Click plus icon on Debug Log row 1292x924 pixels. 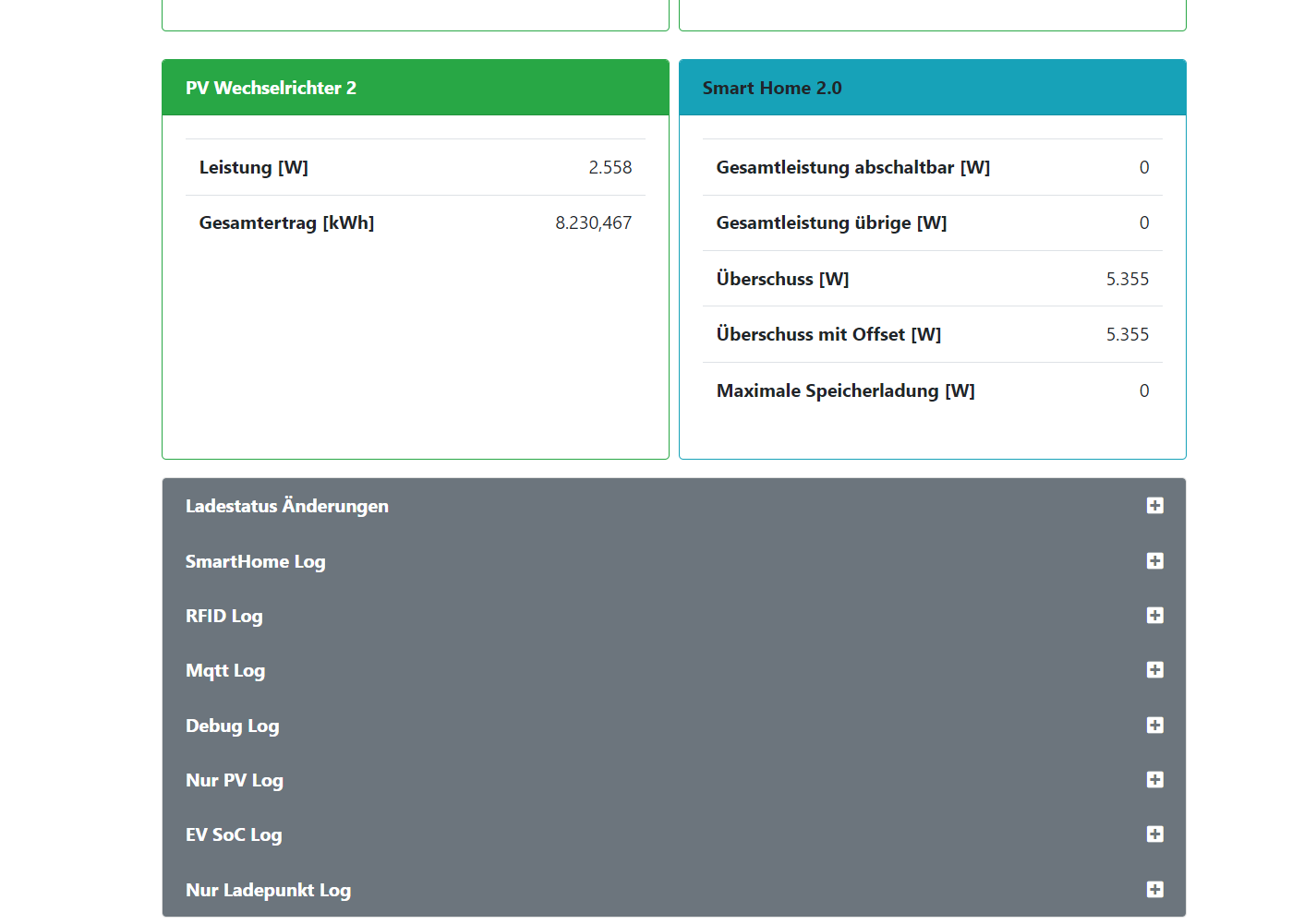(1154, 726)
